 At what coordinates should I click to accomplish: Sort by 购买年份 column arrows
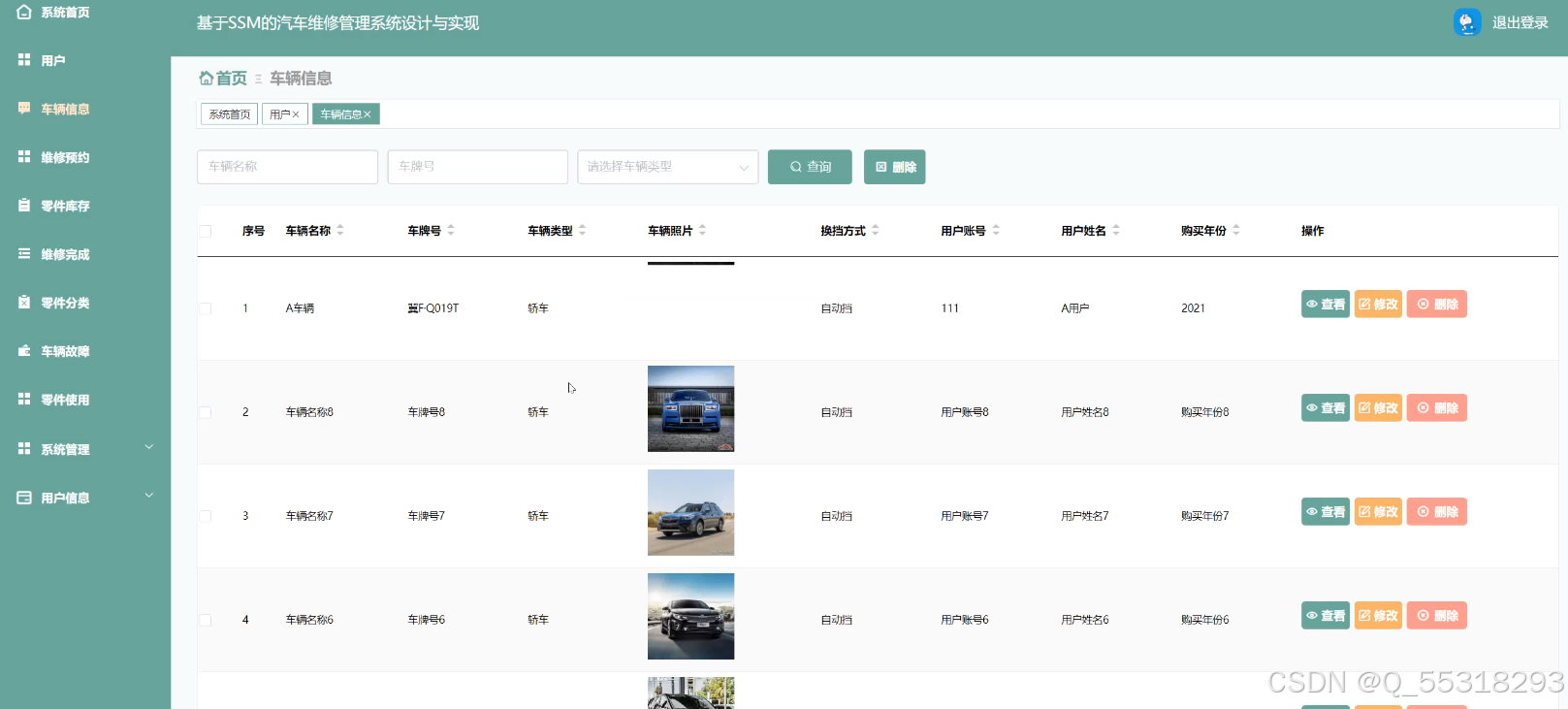point(1236,231)
